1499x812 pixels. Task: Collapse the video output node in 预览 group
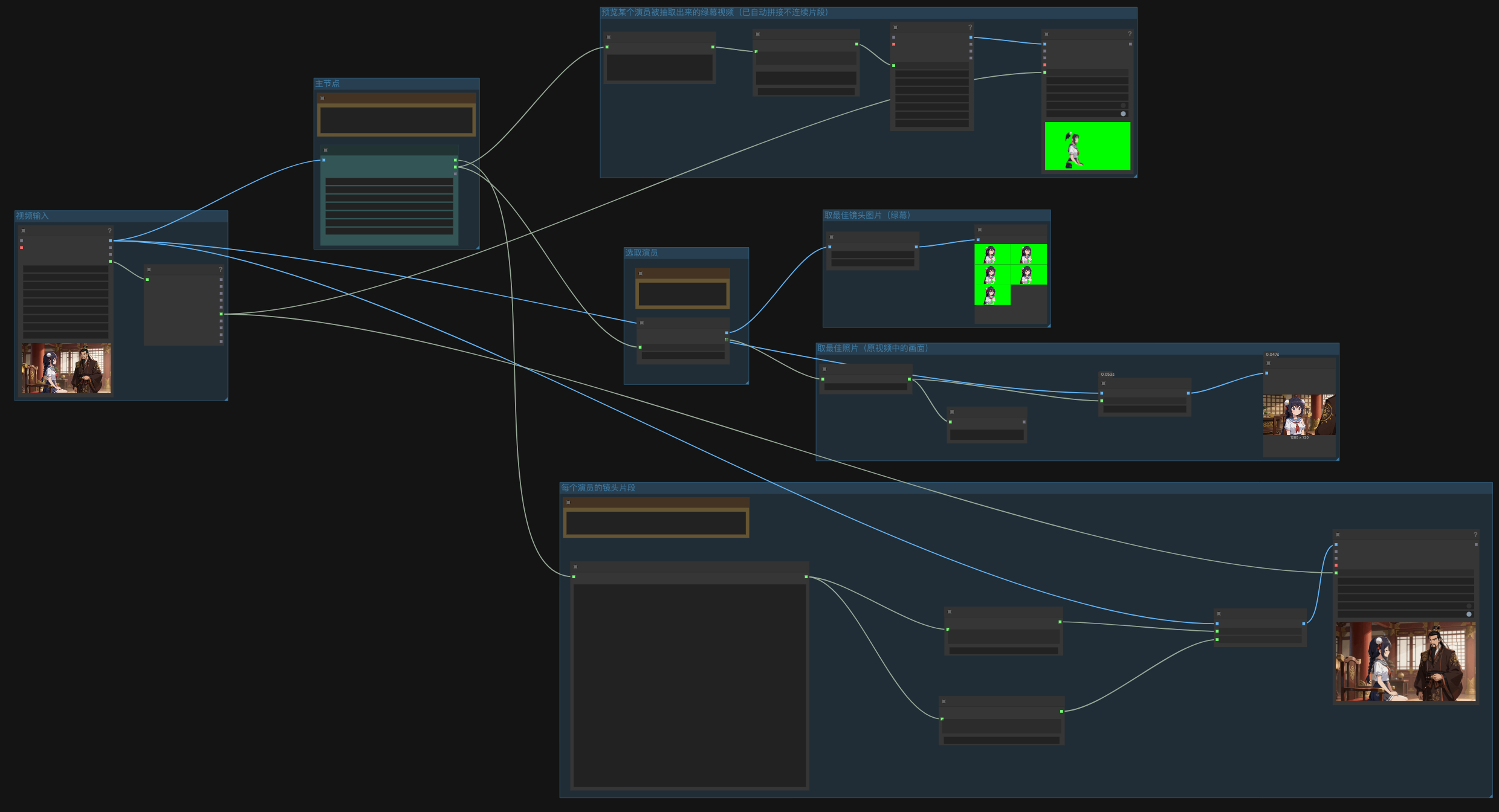coord(1047,34)
